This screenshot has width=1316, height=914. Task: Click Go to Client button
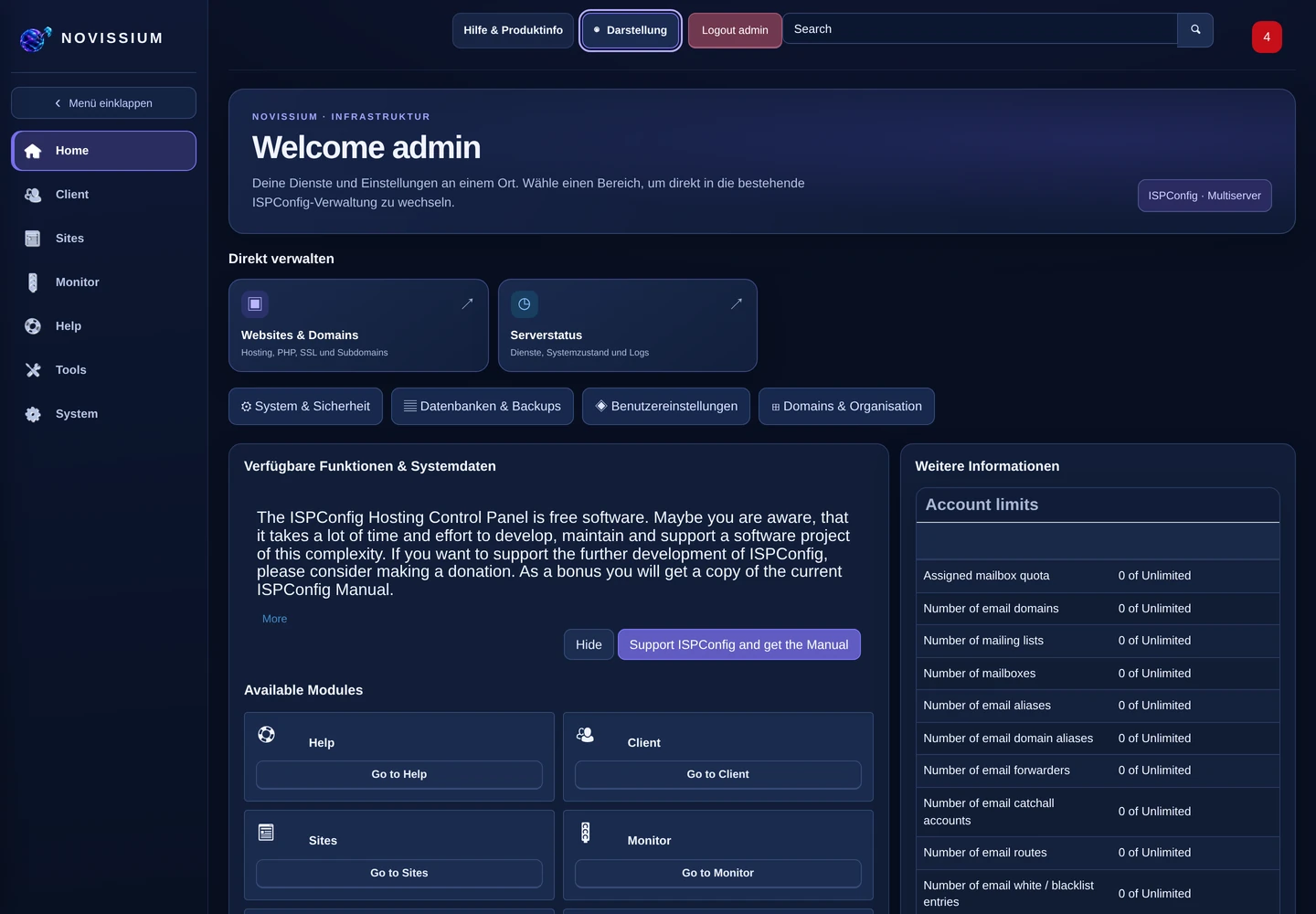pos(718,774)
